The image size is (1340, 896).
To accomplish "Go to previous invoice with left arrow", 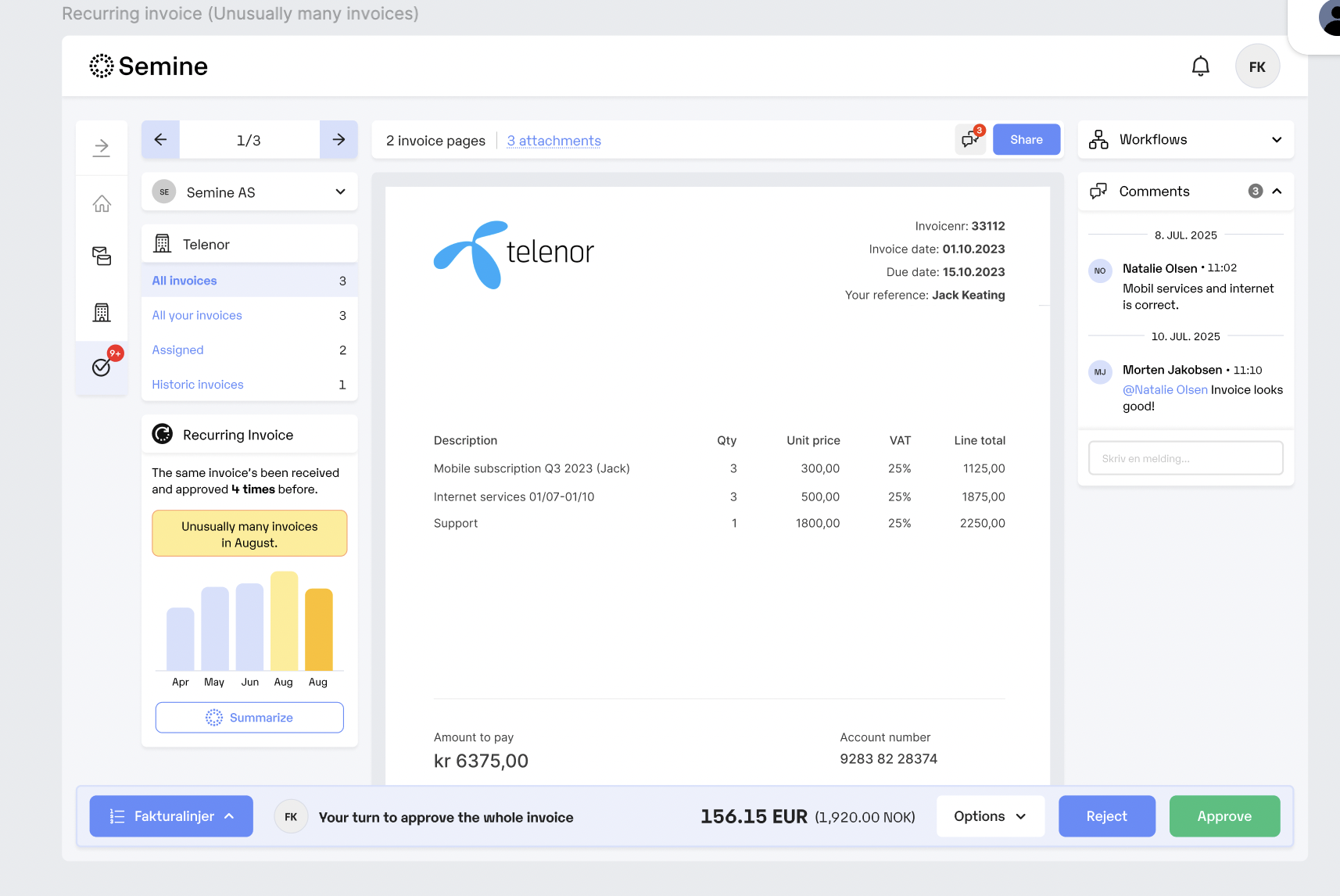I will (x=160, y=140).
